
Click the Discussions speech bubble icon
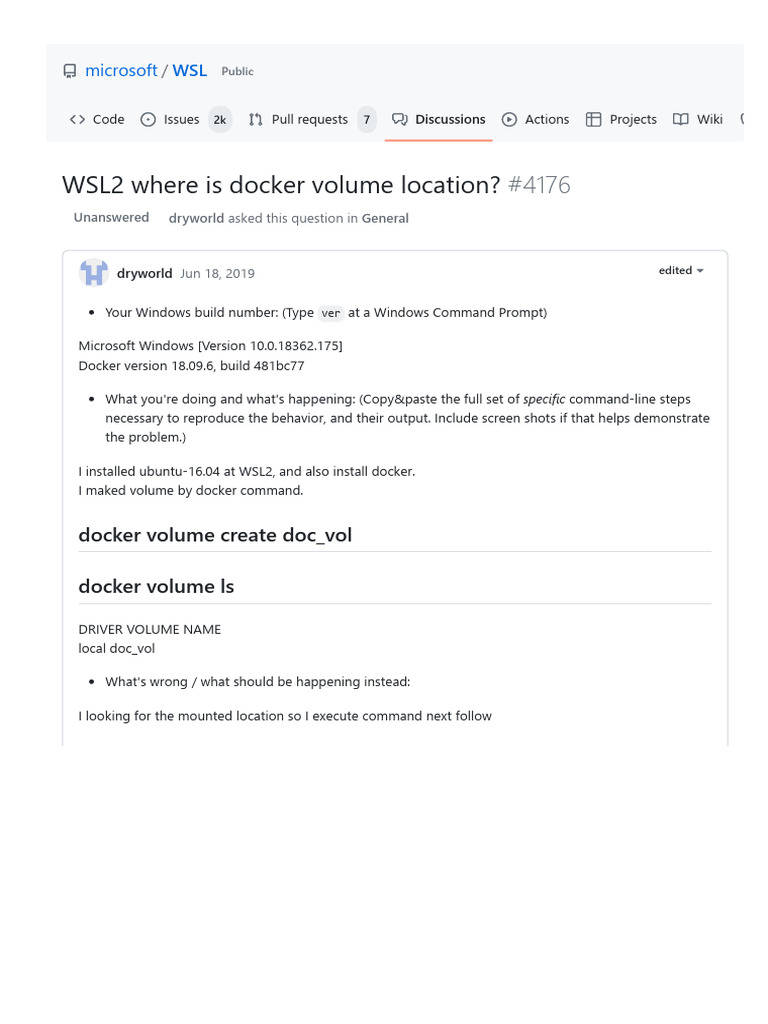[400, 120]
